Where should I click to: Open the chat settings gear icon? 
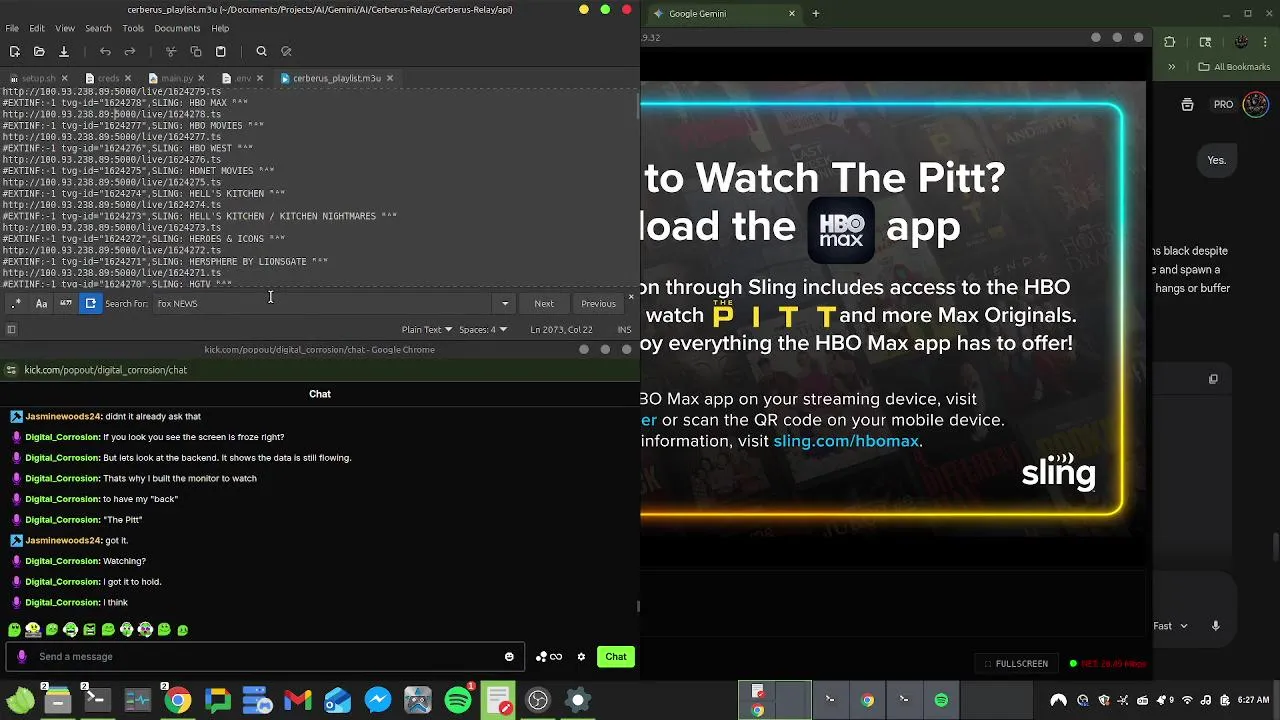pyautogui.click(x=581, y=657)
